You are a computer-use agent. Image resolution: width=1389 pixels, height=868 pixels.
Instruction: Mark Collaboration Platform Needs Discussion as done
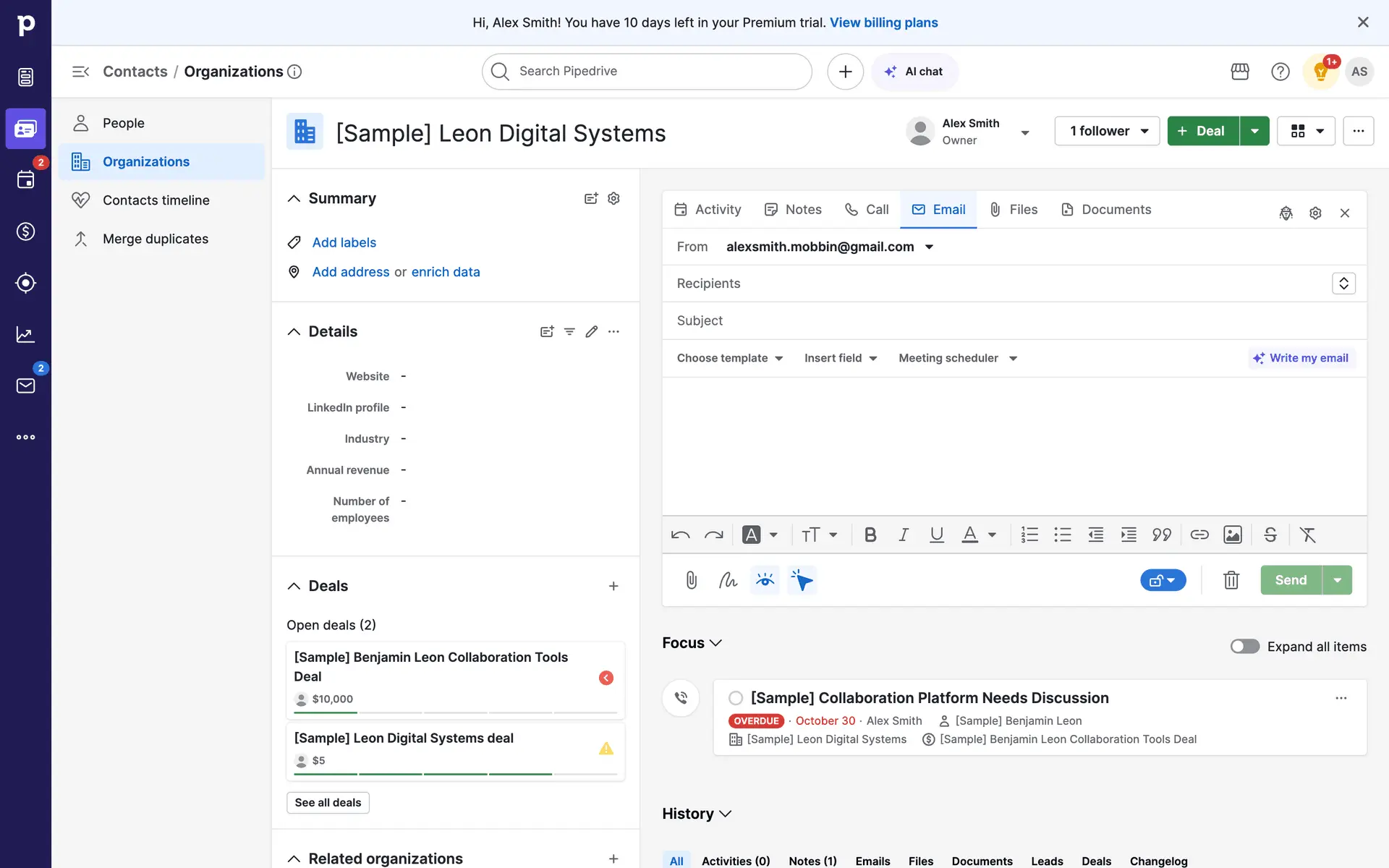[x=736, y=698]
